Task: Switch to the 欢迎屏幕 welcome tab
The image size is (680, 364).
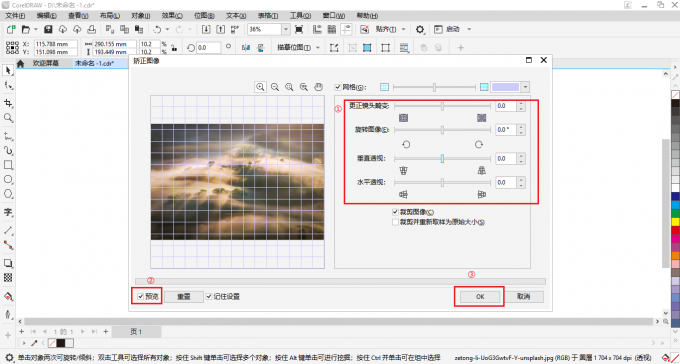Action: coord(46,63)
